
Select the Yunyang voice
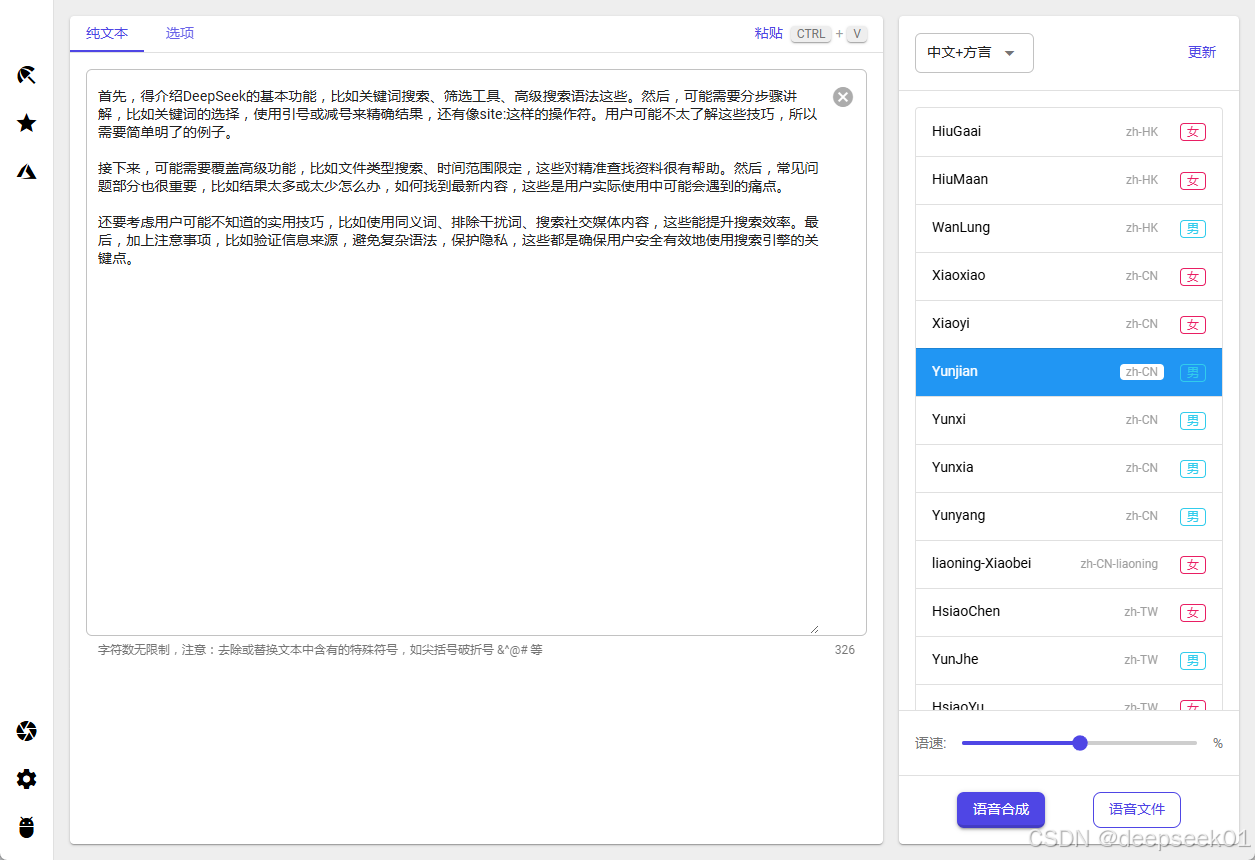click(1069, 516)
